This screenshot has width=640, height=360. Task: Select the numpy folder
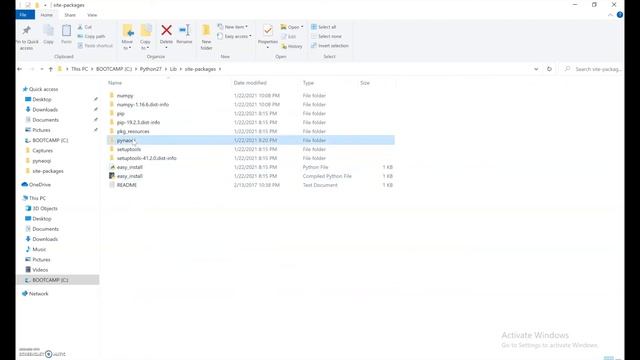[x=251, y=96]
